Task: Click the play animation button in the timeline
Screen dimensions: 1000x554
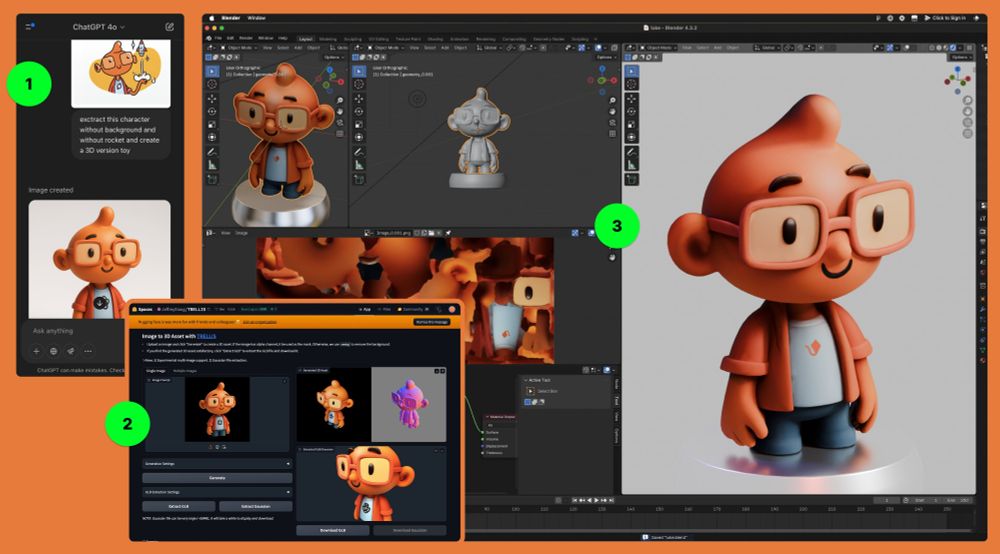Action: point(596,500)
